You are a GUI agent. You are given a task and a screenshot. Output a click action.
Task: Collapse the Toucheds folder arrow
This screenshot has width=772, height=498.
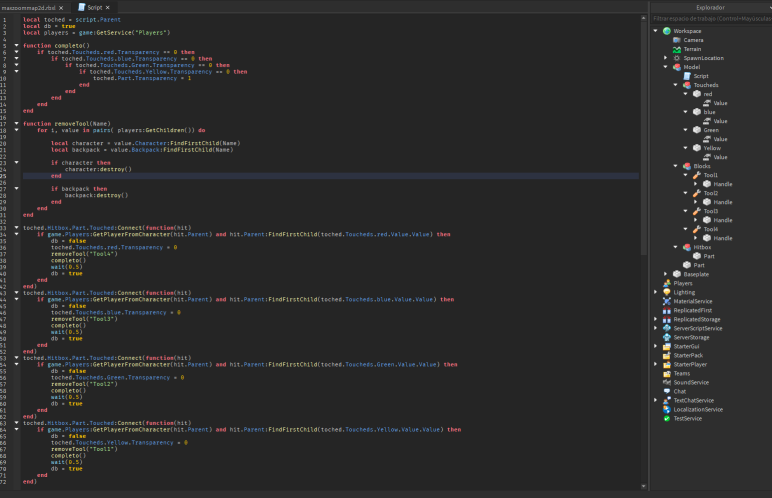(677, 85)
